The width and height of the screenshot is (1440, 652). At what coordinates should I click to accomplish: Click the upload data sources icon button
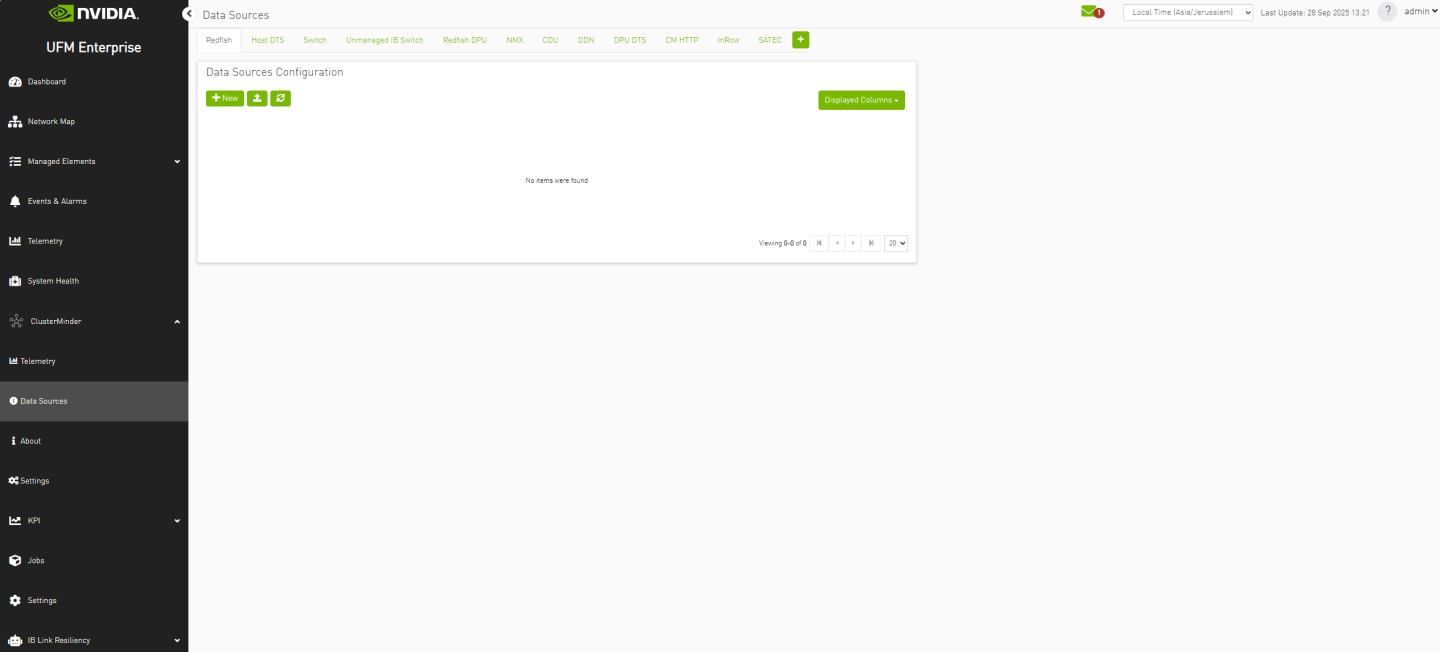pos(257,98)
